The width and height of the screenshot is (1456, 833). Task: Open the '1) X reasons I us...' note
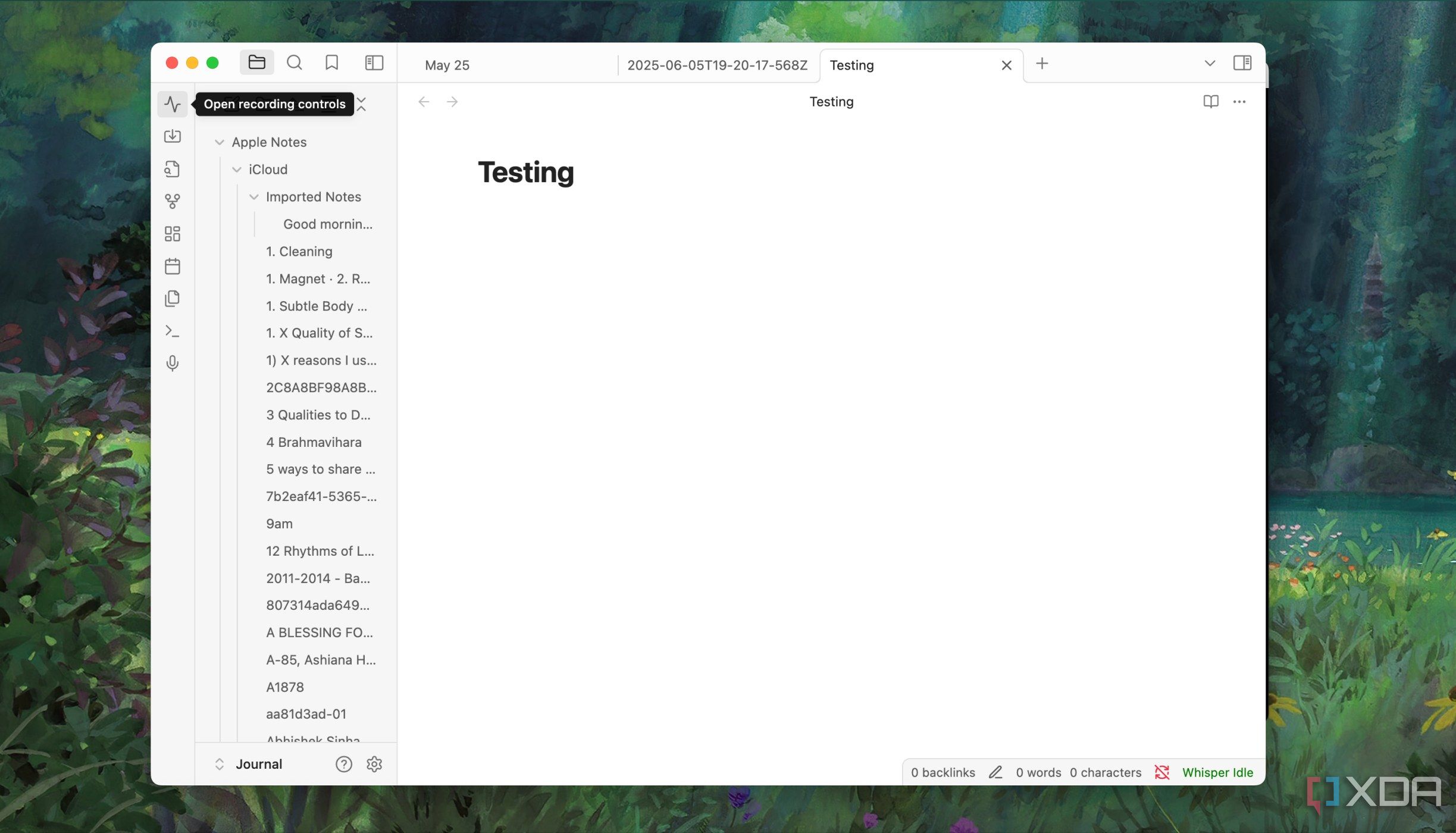[x=321, y=361]
